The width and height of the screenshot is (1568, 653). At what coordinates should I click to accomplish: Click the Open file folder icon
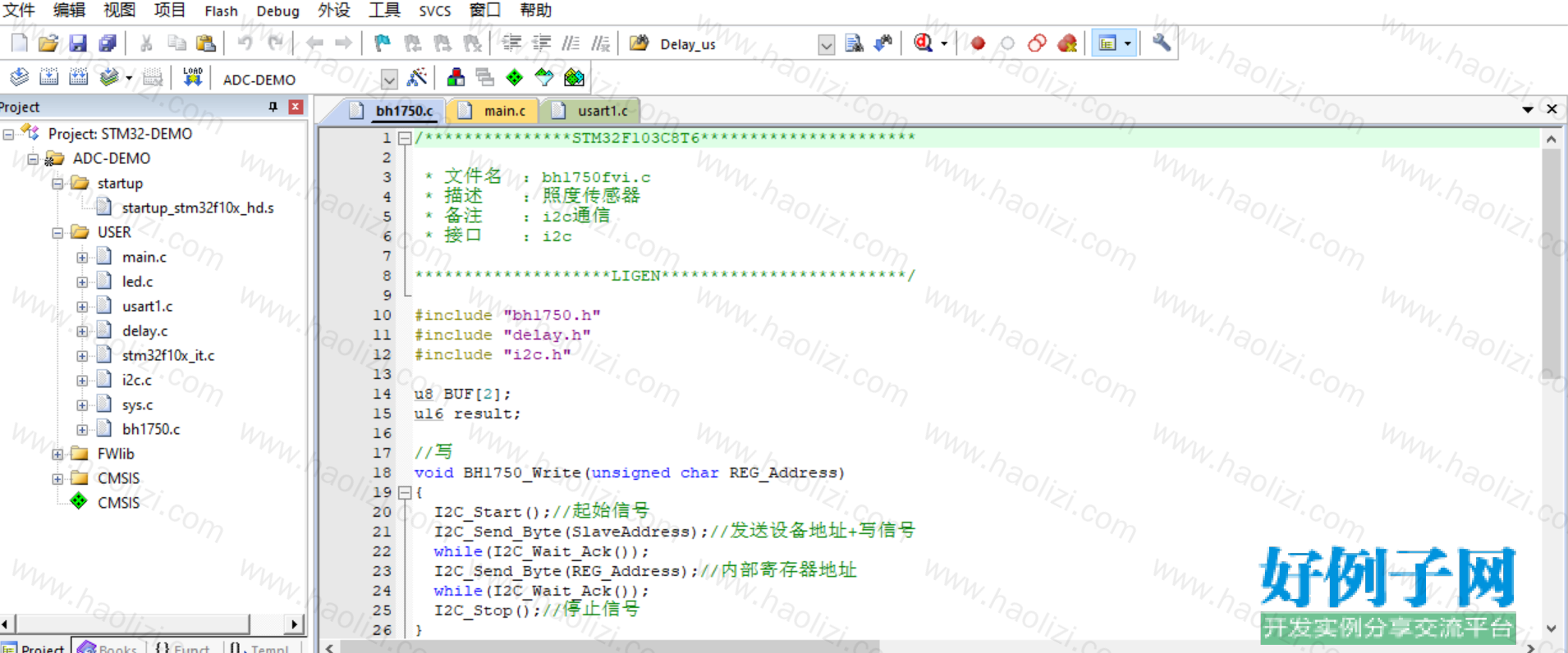(48, 43)
